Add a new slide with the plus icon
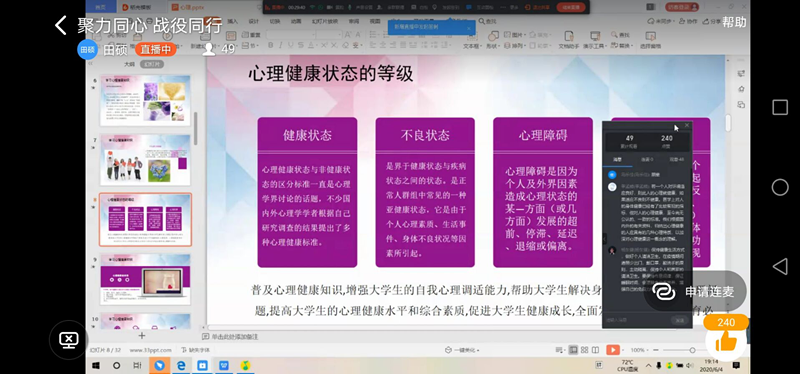 [x=142, y=336]
